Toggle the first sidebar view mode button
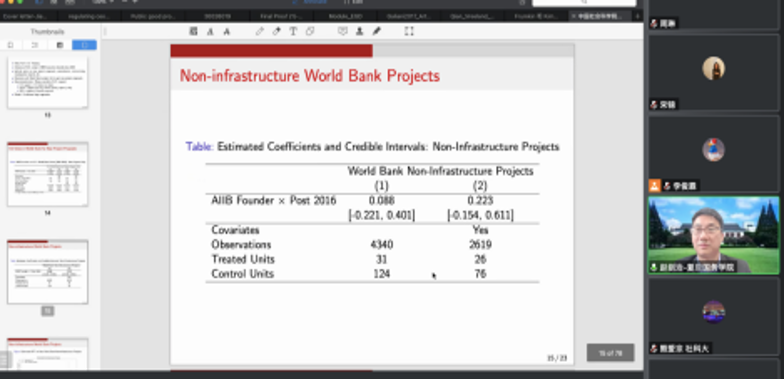 click(x=10, y=45)
